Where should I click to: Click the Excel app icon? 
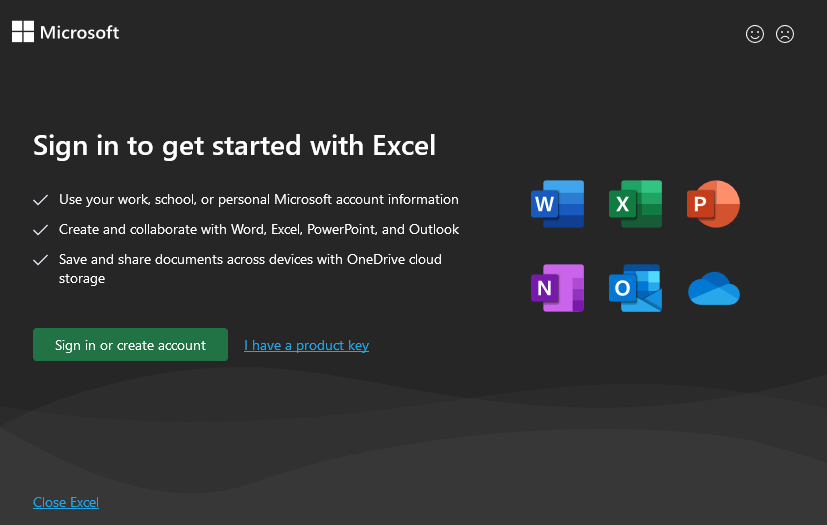pyautogui.click(x=636, y=204)
